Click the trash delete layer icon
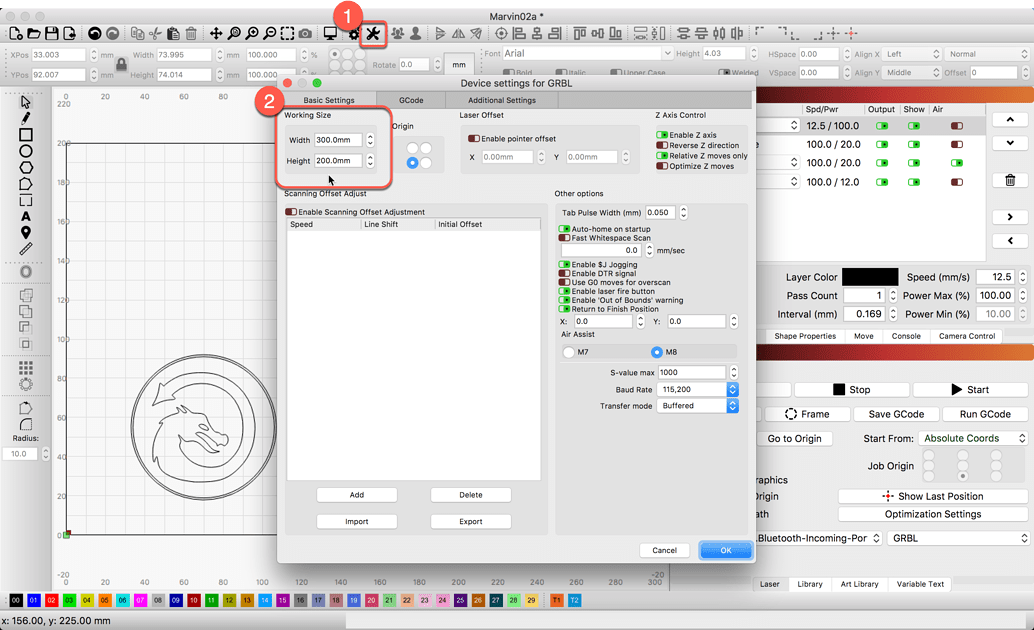Viewport: 1034px width, 630px height. 1010,180
